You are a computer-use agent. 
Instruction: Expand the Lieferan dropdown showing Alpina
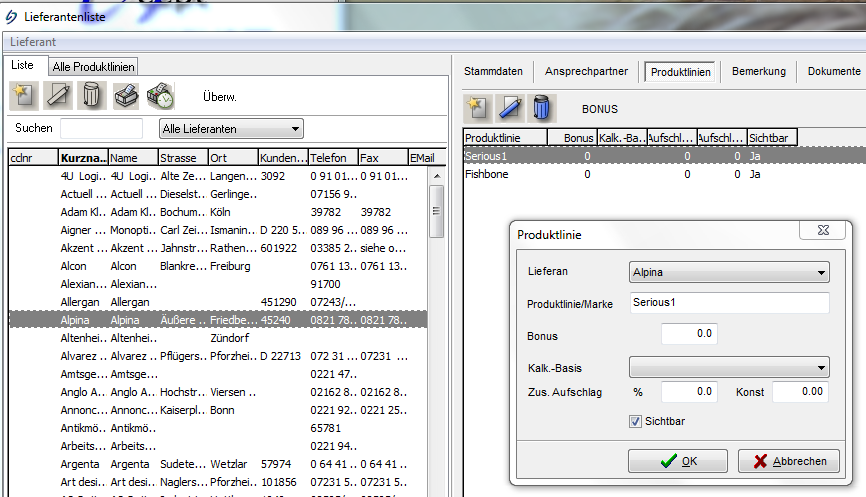(729, 272)
